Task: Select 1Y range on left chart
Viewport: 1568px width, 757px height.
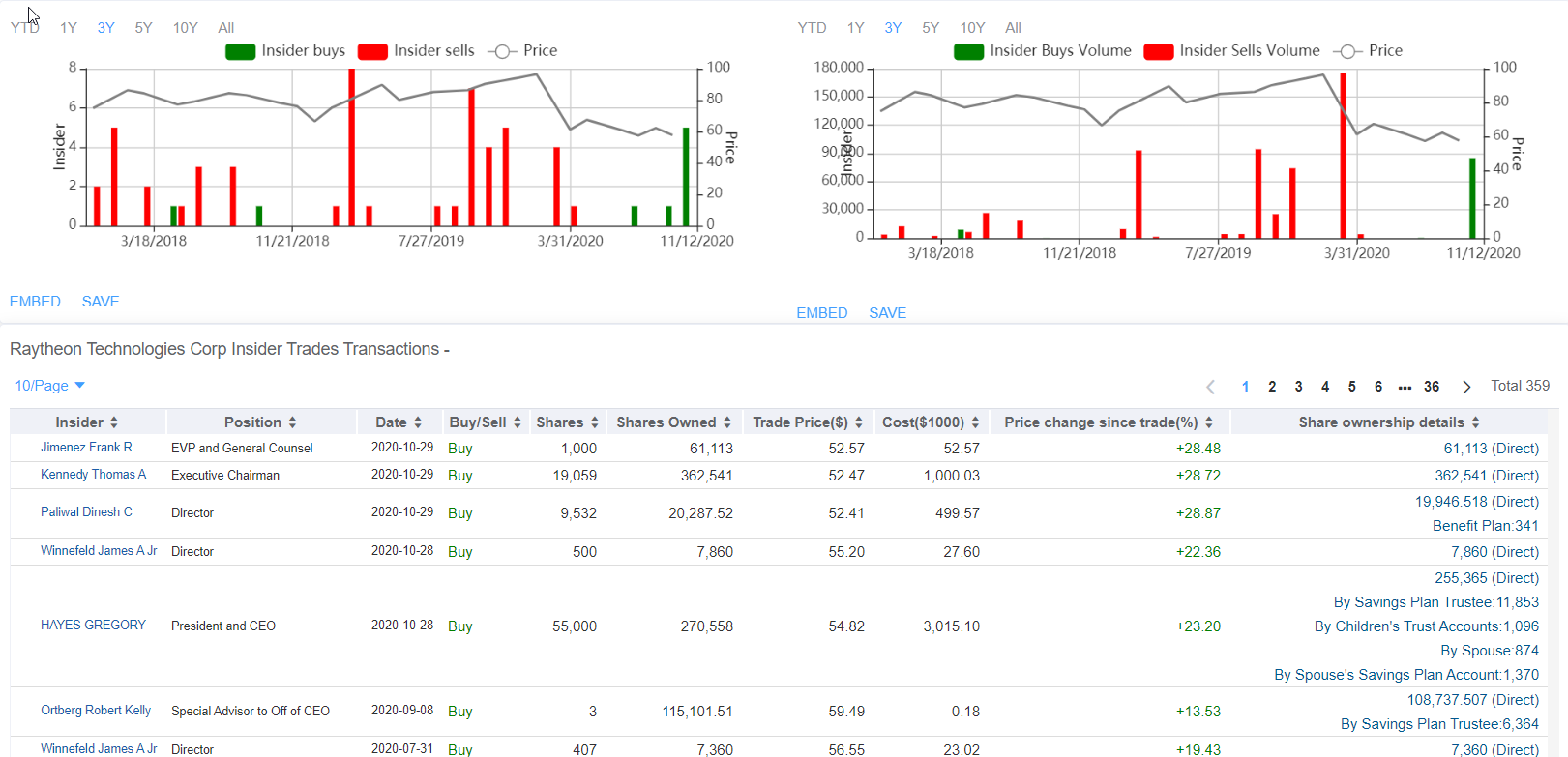Action: [69, 28]
